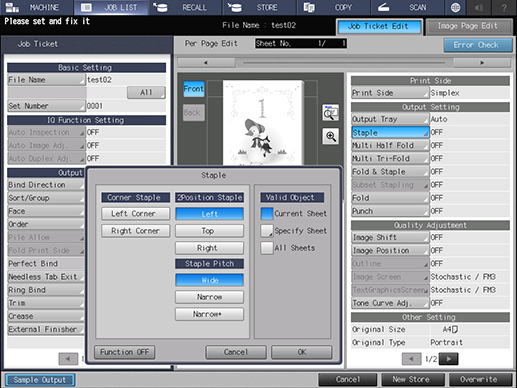Go to next page of right settings panel
This screenshot has height=388, width=517.
pyautogui.click(x=449, y=359)
